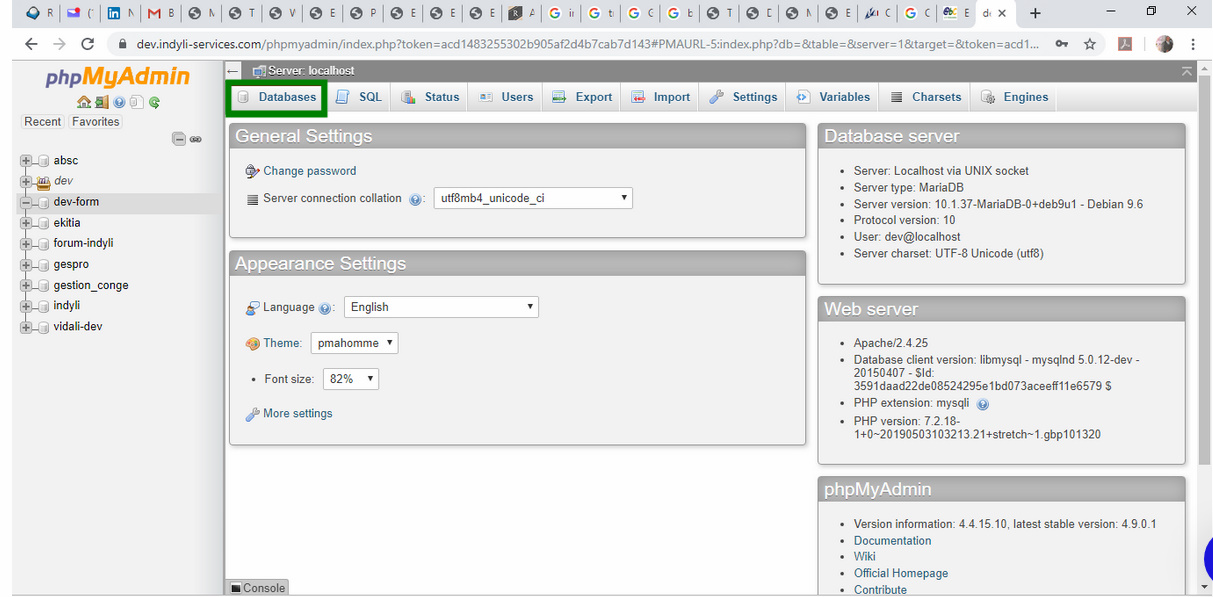Click the chain link icon above the database tree

pos(196,139)
